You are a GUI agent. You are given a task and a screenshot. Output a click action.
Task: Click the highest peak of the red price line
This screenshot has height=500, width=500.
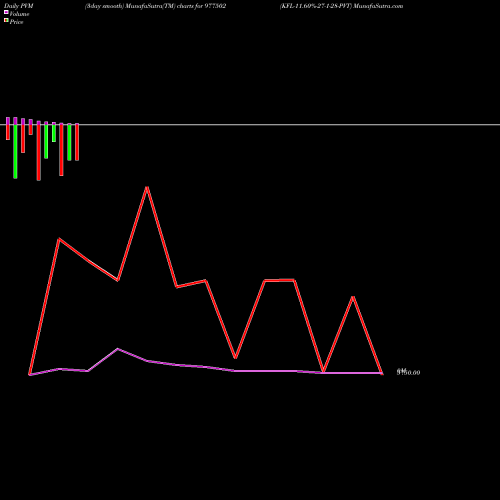tap(147, 187)
